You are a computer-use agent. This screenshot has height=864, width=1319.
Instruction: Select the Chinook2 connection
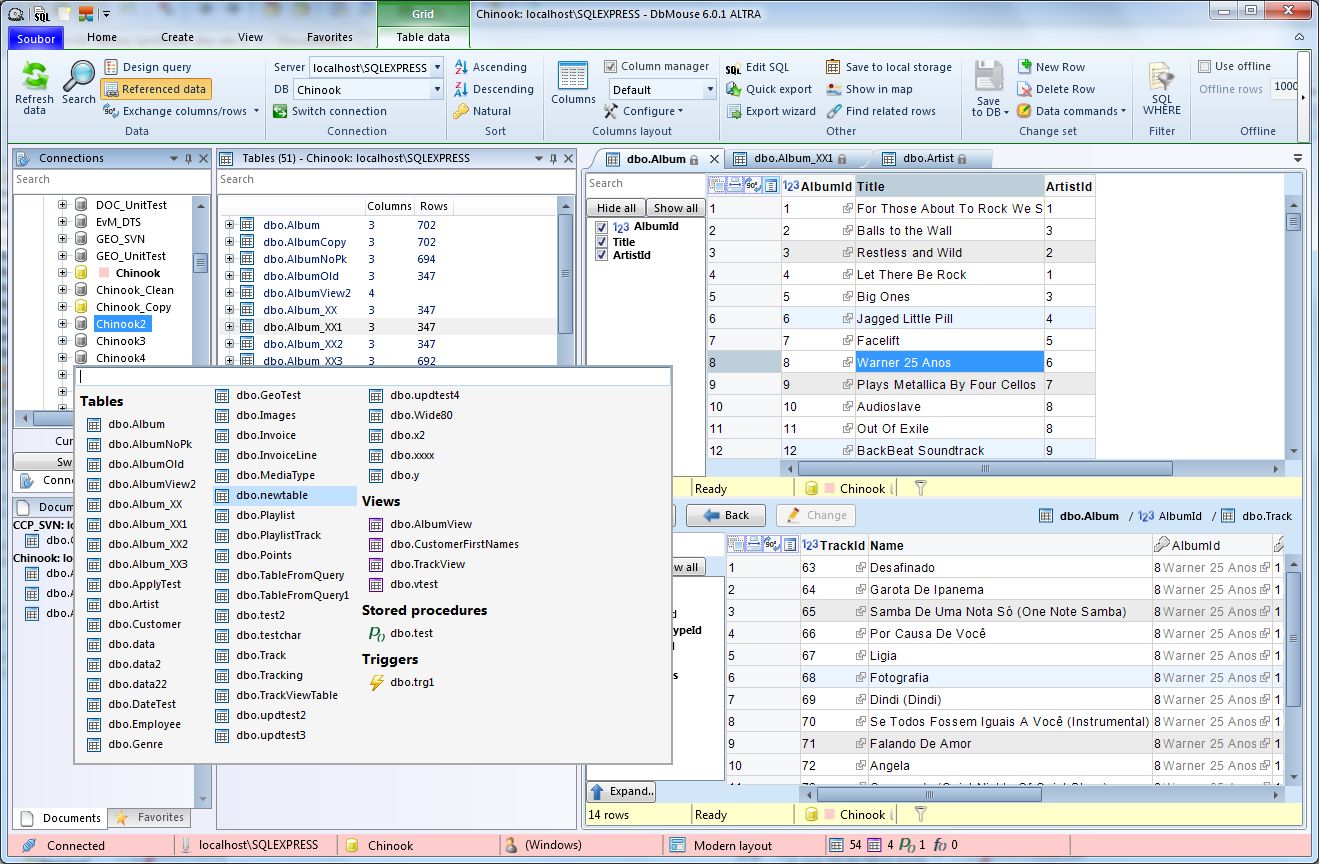pos(121,324)
